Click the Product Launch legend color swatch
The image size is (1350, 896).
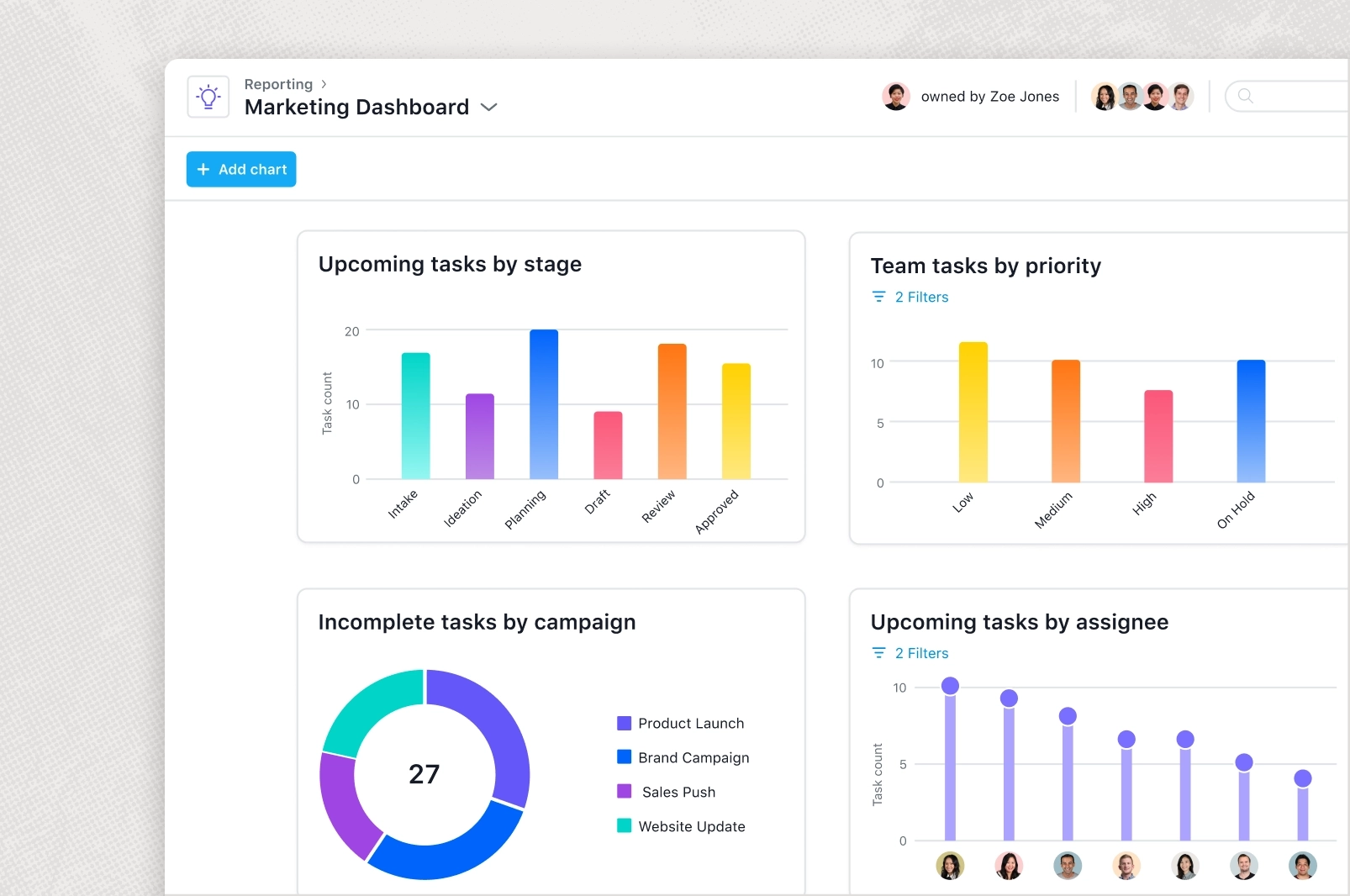(x=624, y=723)
